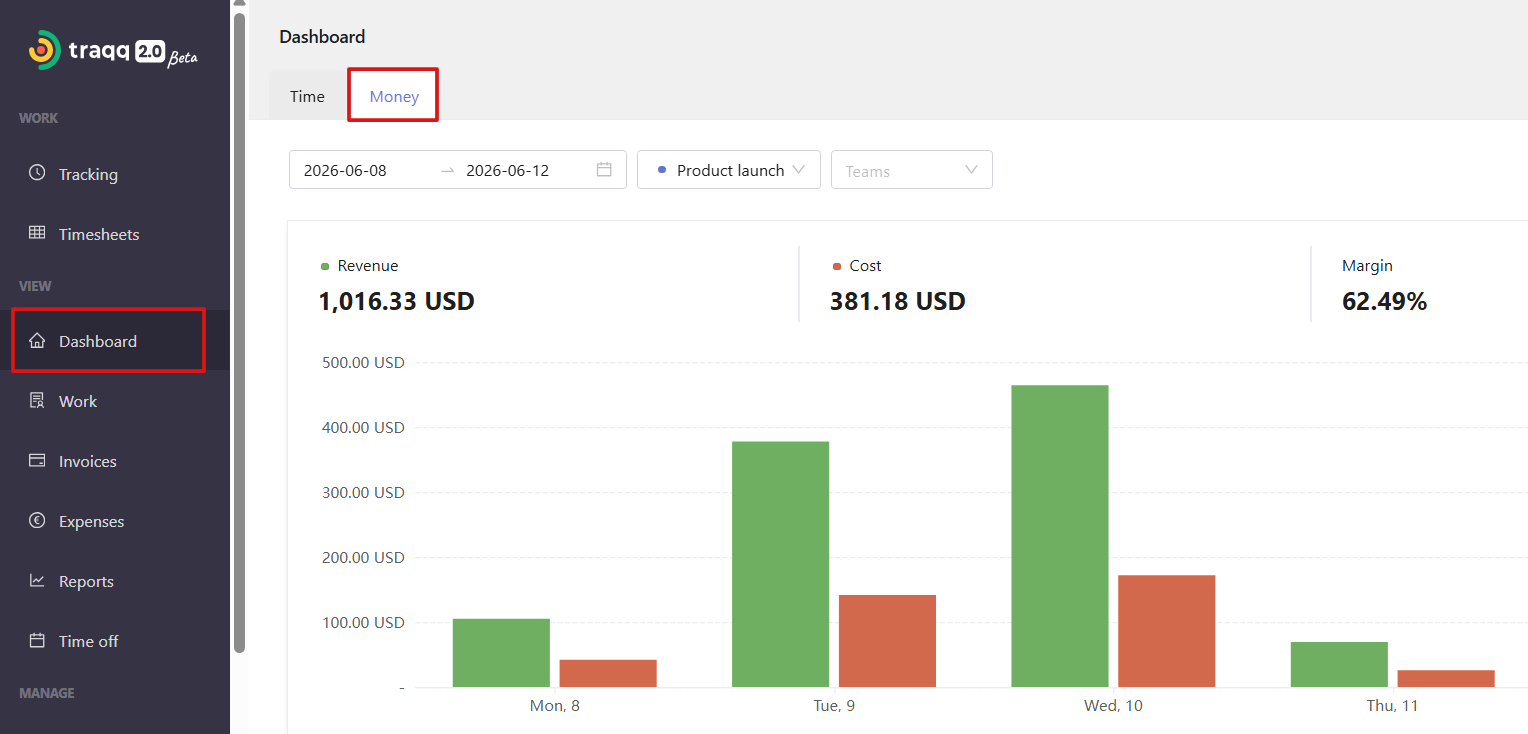Click the Time off calendar icon

click(x=37, y=641)
